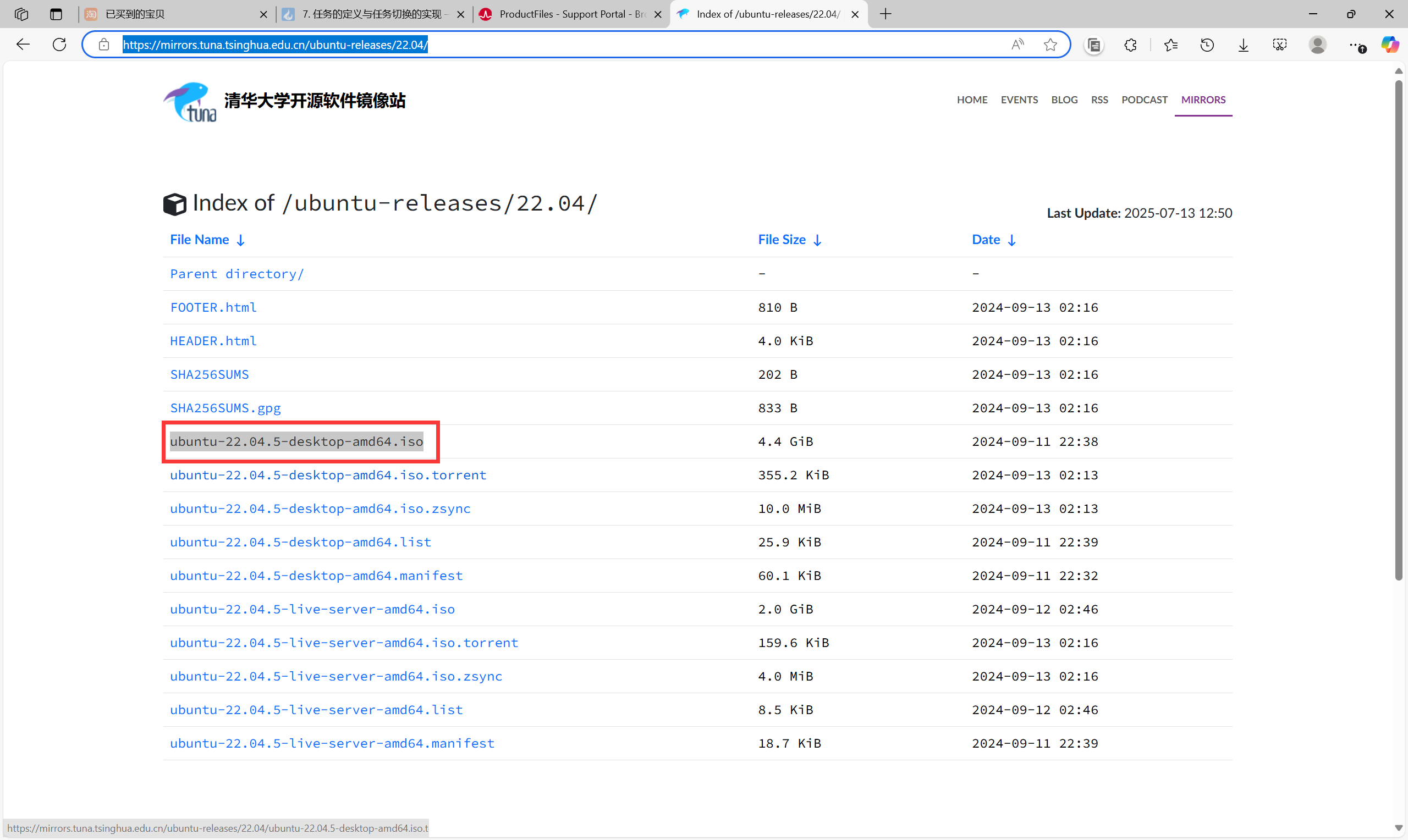This screenshot has width=1408, height=840.
Task: Click the back navigation arrow
Action: click(x=23, y=44)
